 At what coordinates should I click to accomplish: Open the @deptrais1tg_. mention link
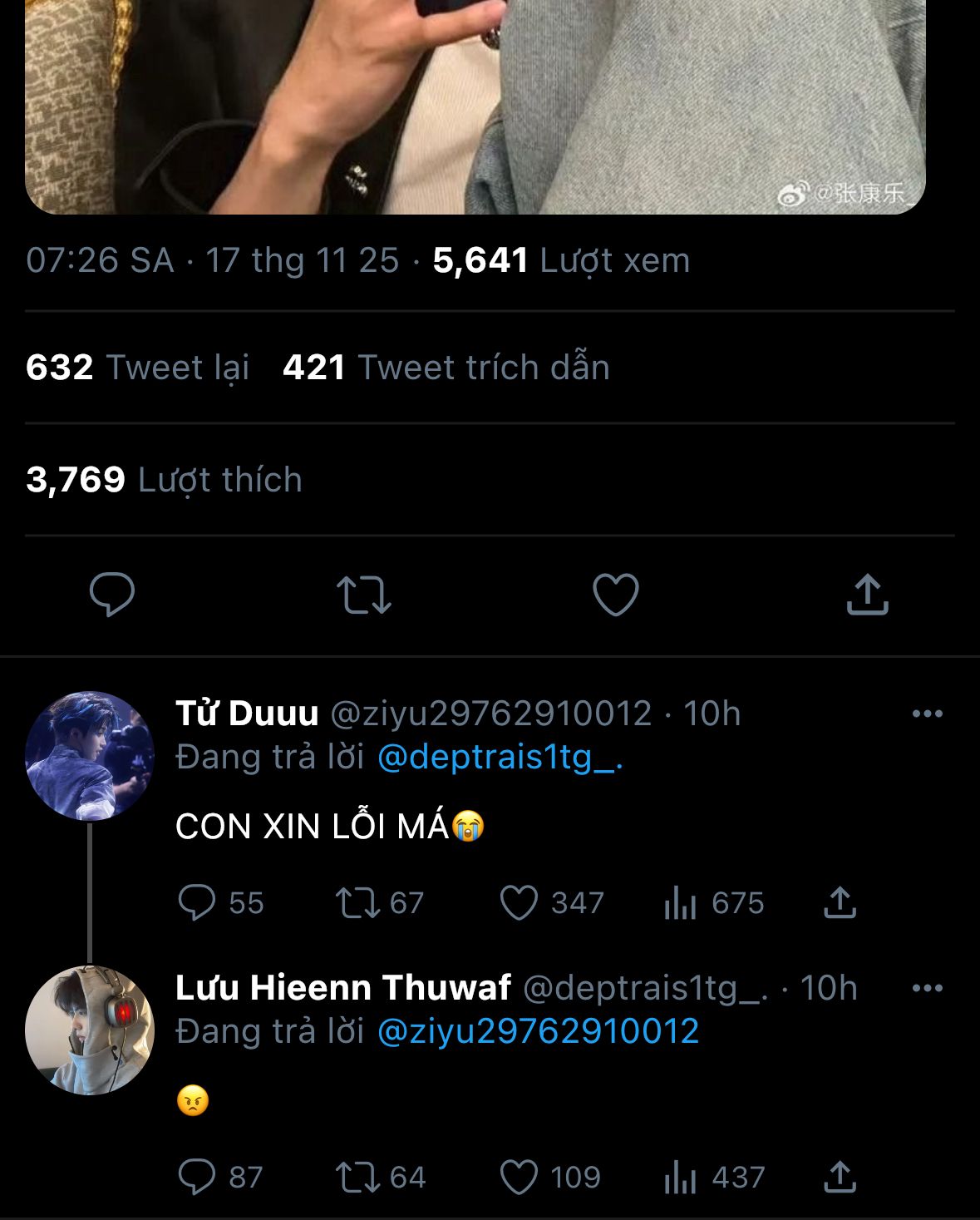point(500,757)
